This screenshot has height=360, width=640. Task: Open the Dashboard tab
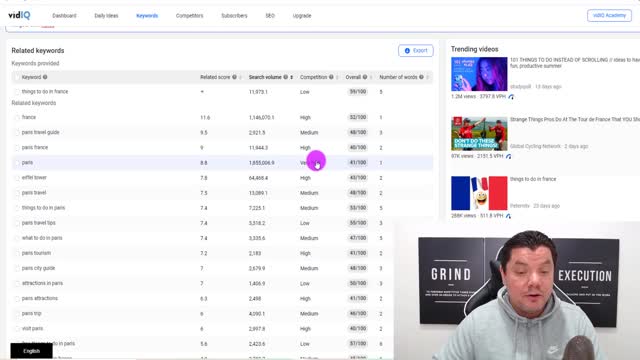(x=64, y=16)
